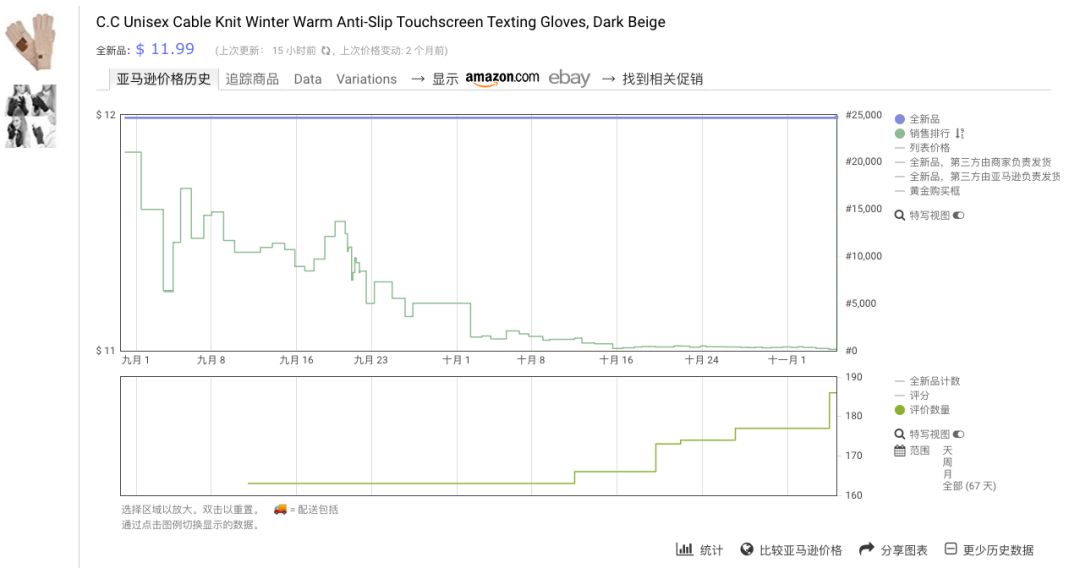
Task: Select the 周 range option
Action: tap(947, 462)
